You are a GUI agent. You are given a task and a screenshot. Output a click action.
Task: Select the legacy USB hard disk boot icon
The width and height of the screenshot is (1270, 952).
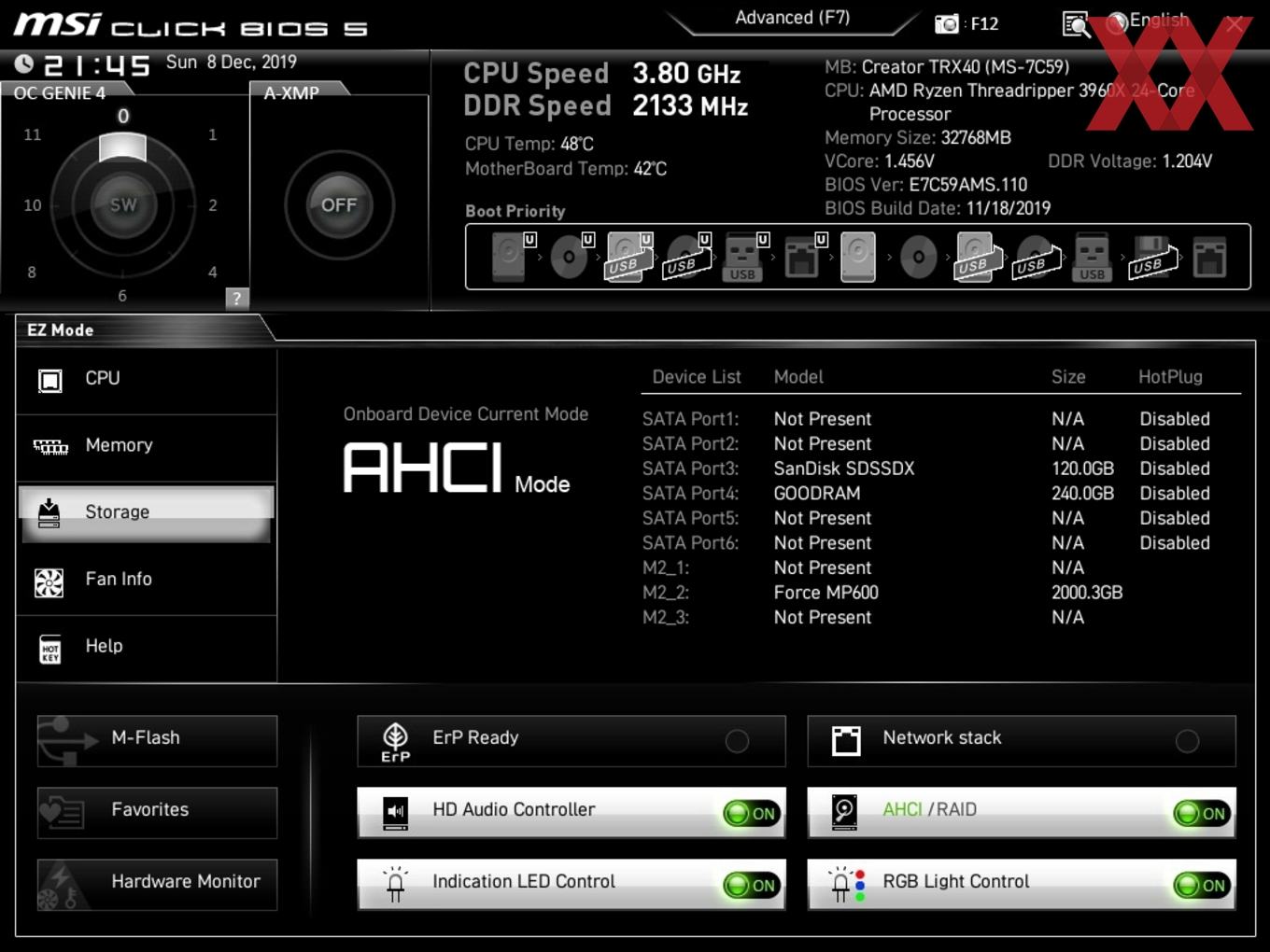click(x=978, y=257)
